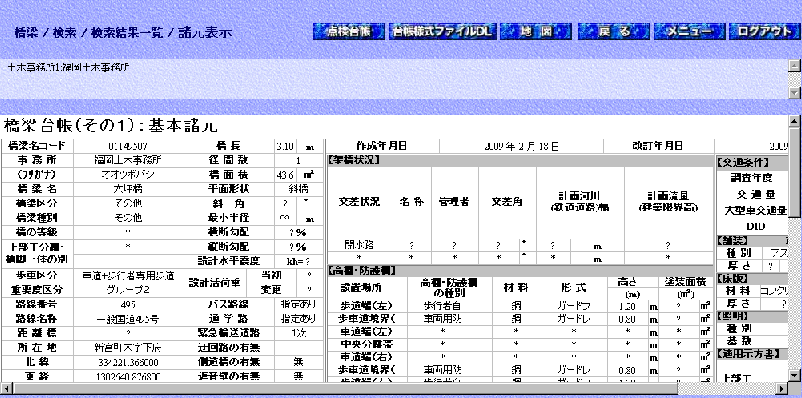Click the ログアウト logout button

[765, 32]
